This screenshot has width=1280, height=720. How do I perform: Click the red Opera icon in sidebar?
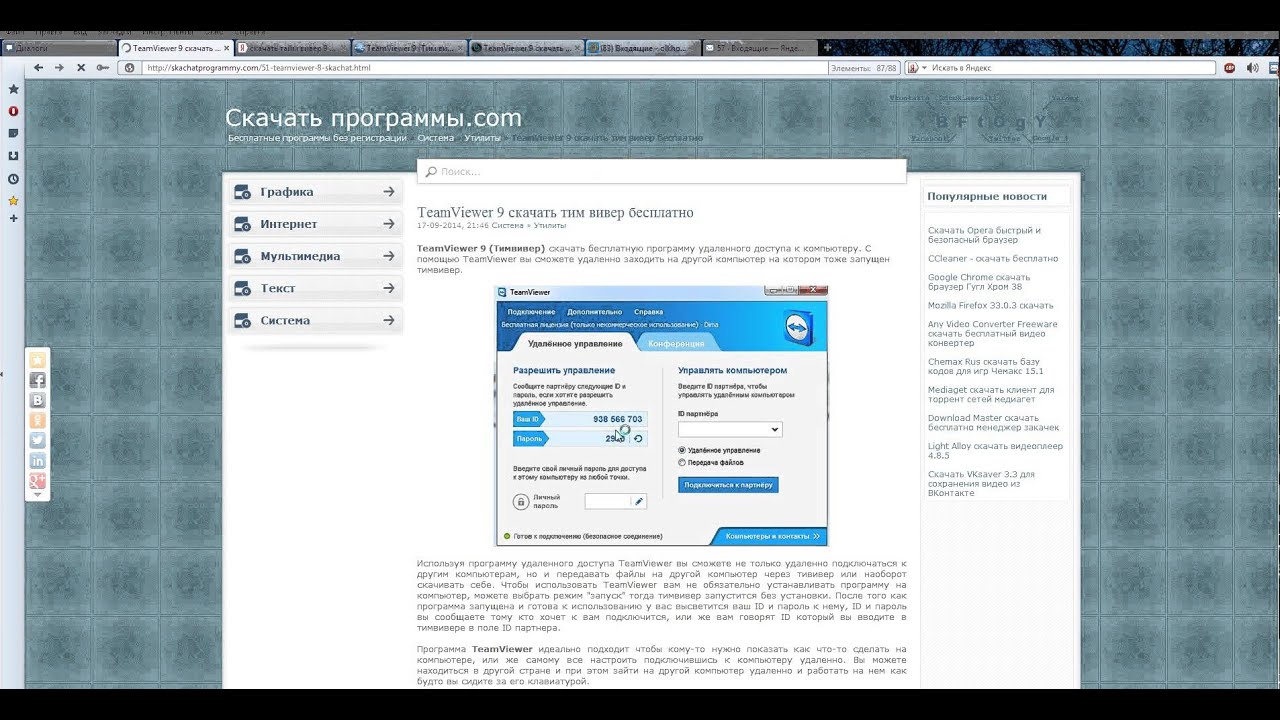[13, 111]
